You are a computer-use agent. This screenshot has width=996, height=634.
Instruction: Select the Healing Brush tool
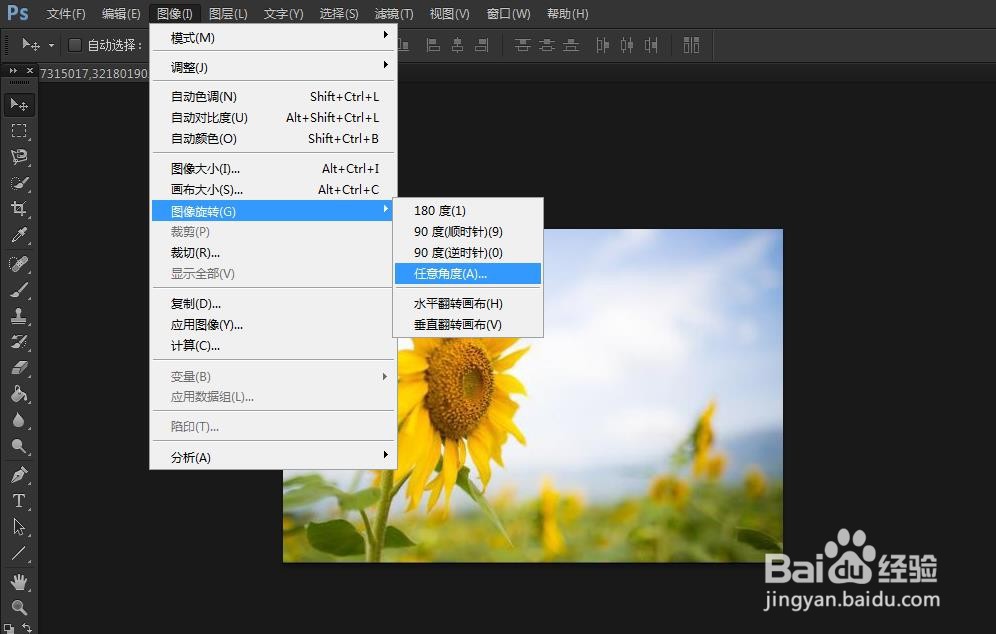point(19,264)
